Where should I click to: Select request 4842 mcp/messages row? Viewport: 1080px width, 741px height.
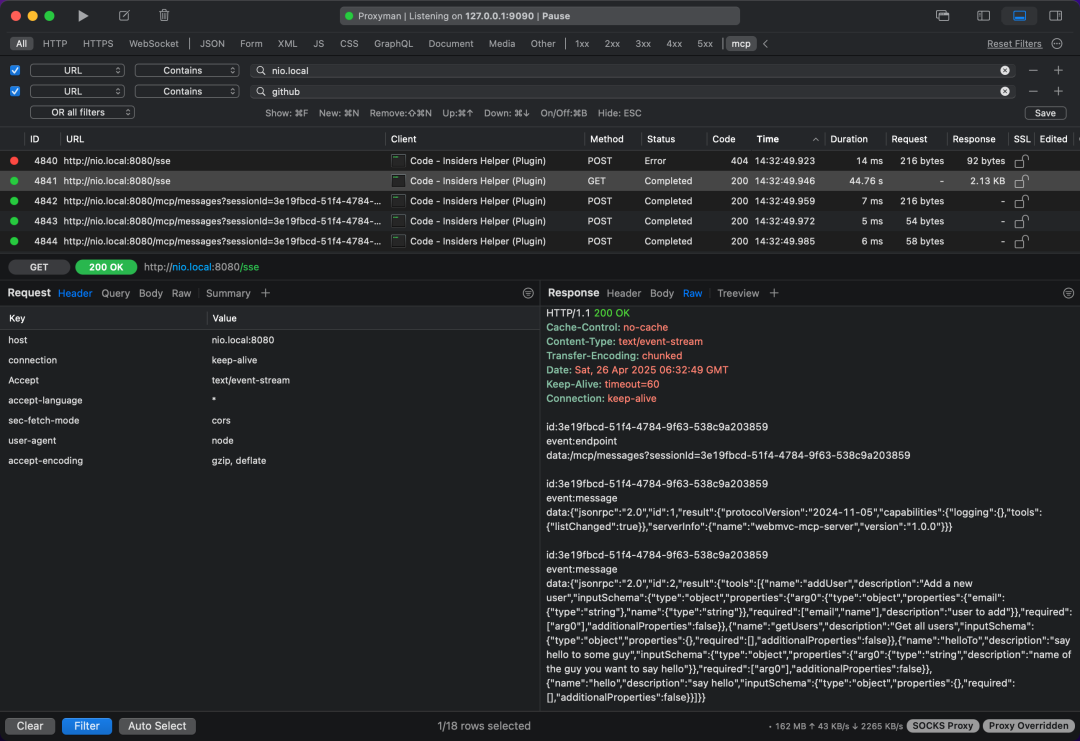click(x=220, y=201)
